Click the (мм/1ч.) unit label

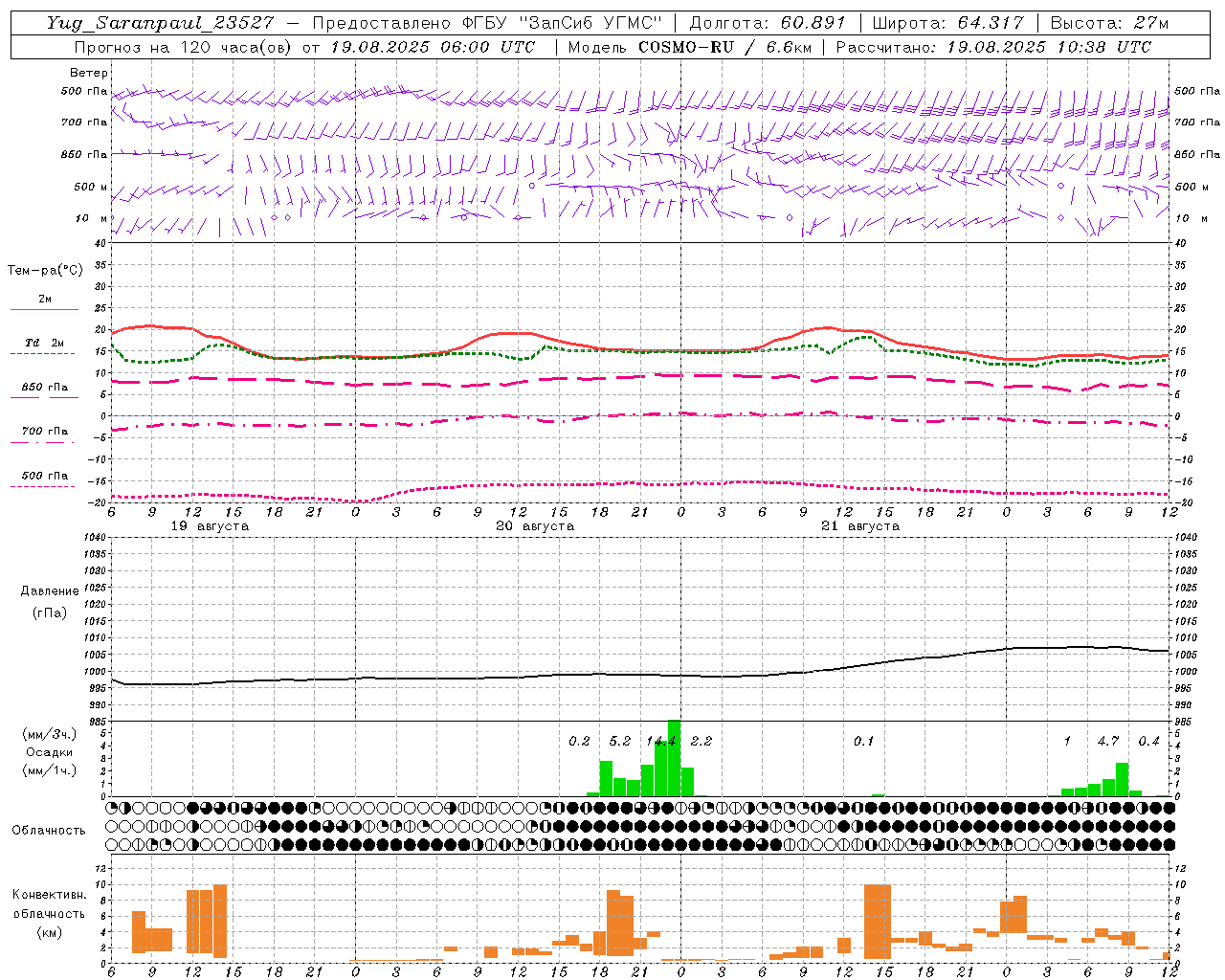tap(50, 770)
